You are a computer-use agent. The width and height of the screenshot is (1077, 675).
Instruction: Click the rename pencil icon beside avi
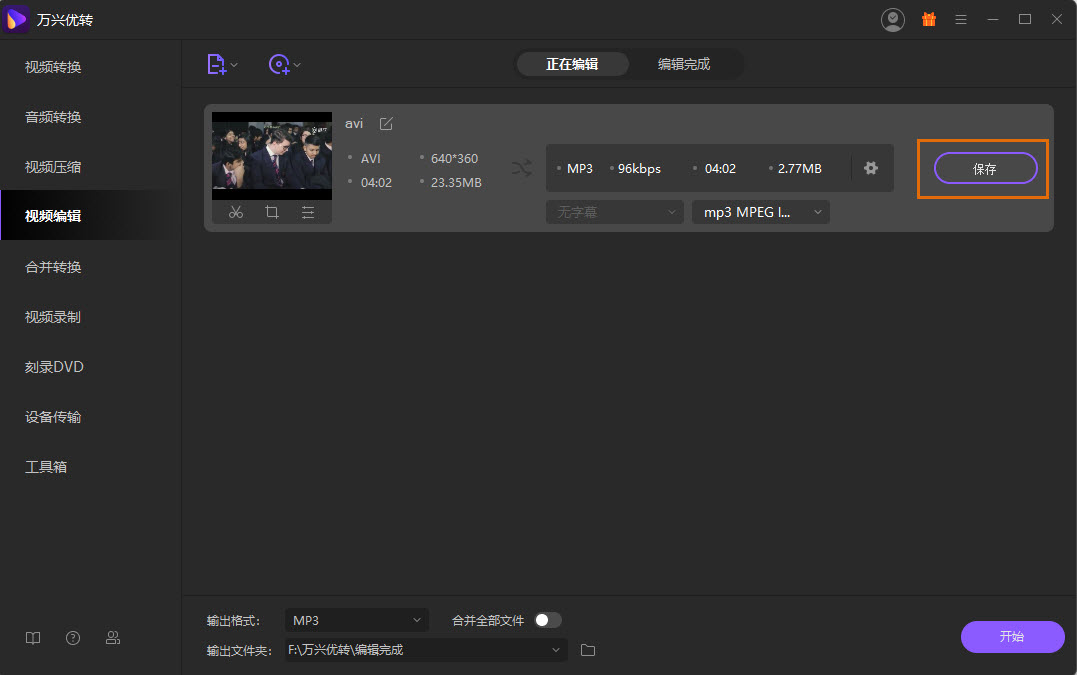(386, 124)
